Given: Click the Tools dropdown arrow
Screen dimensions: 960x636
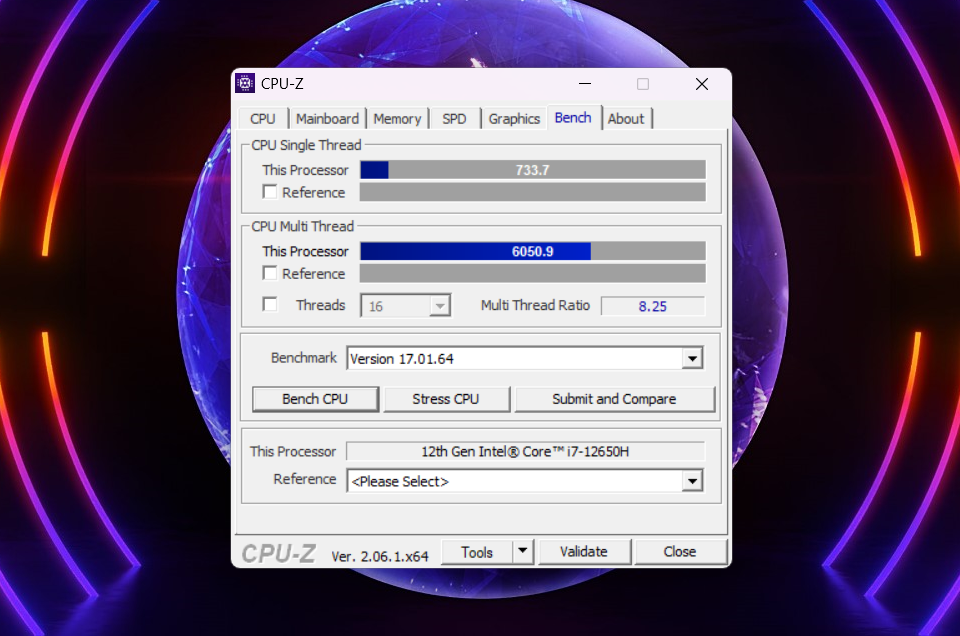Looking at the screenshot, I should (x=522, y=551).
